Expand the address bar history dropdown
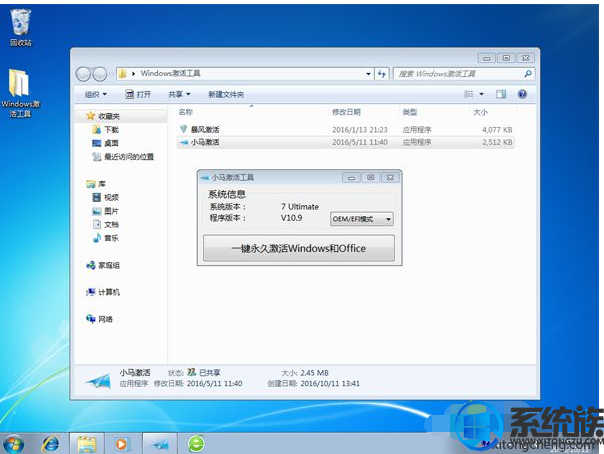 [368, 74]
